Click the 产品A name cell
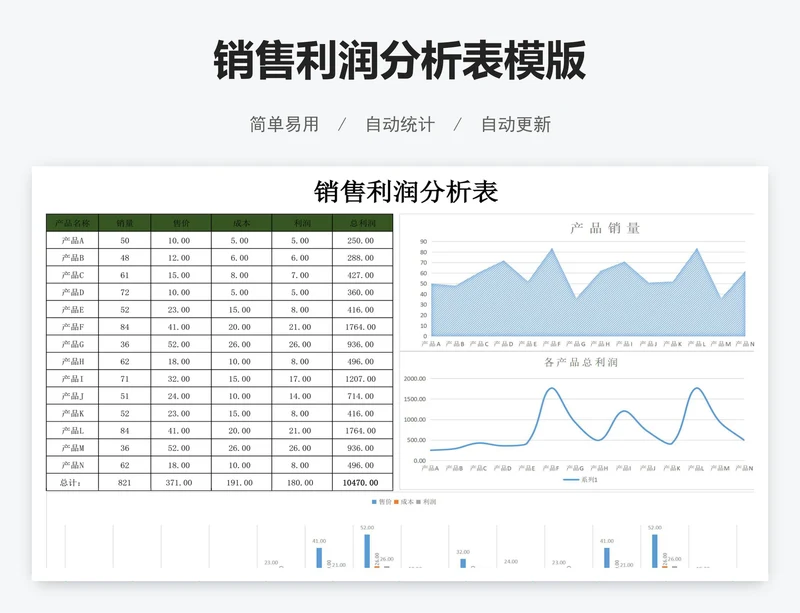The width and height of the screenshot is (800, 613). click(72, 240)
